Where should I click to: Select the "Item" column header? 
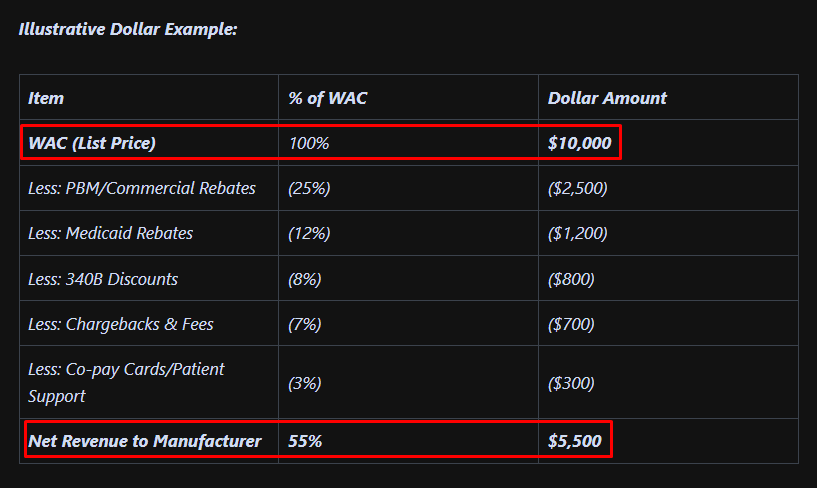(x=46, y=98)
